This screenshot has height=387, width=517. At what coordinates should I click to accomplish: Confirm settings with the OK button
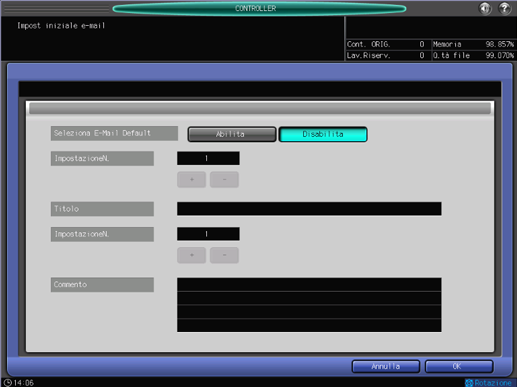click(459, 366)
